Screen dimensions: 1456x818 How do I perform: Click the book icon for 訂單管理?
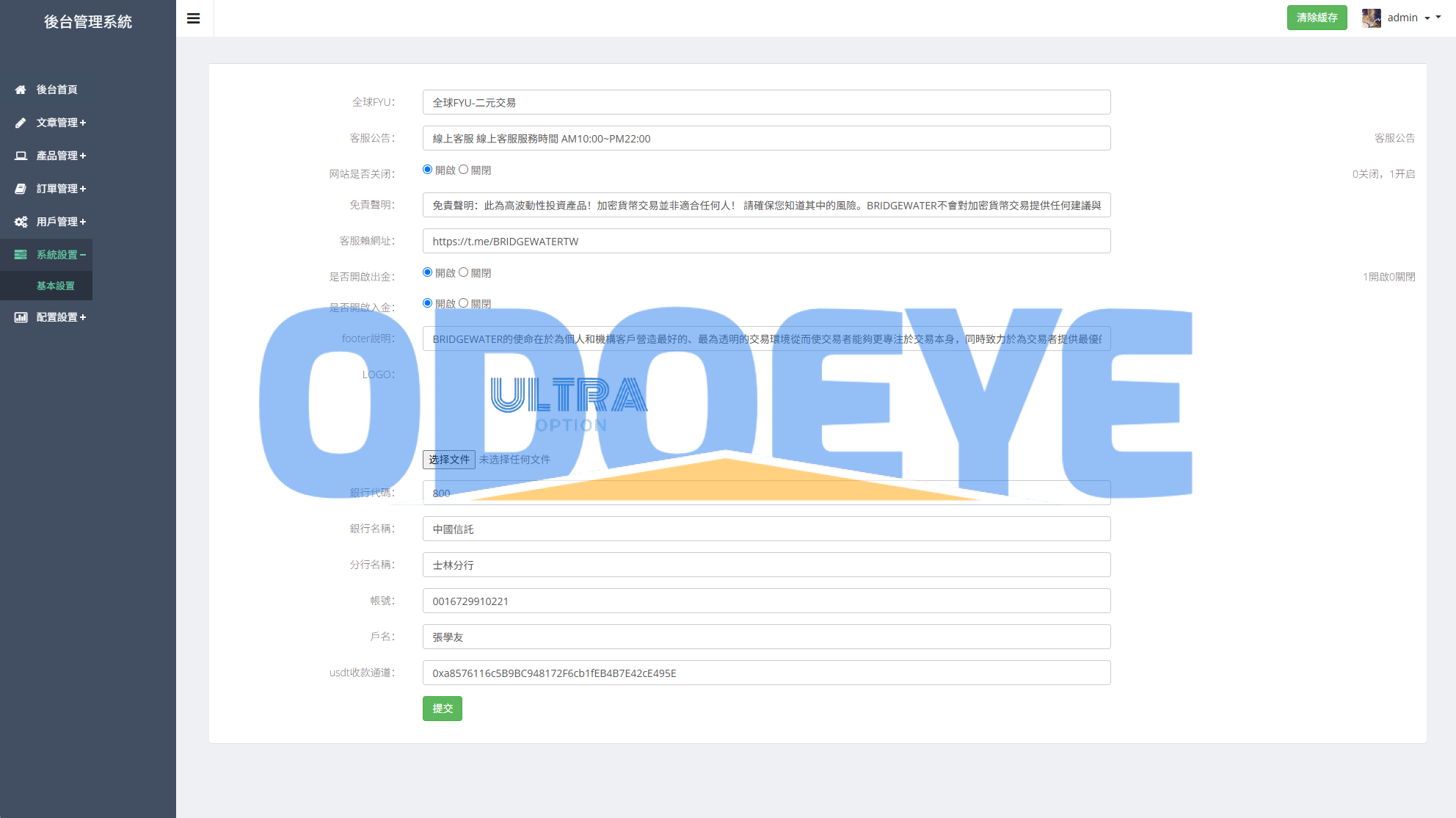pyautogui.click(x=21, y=189)
